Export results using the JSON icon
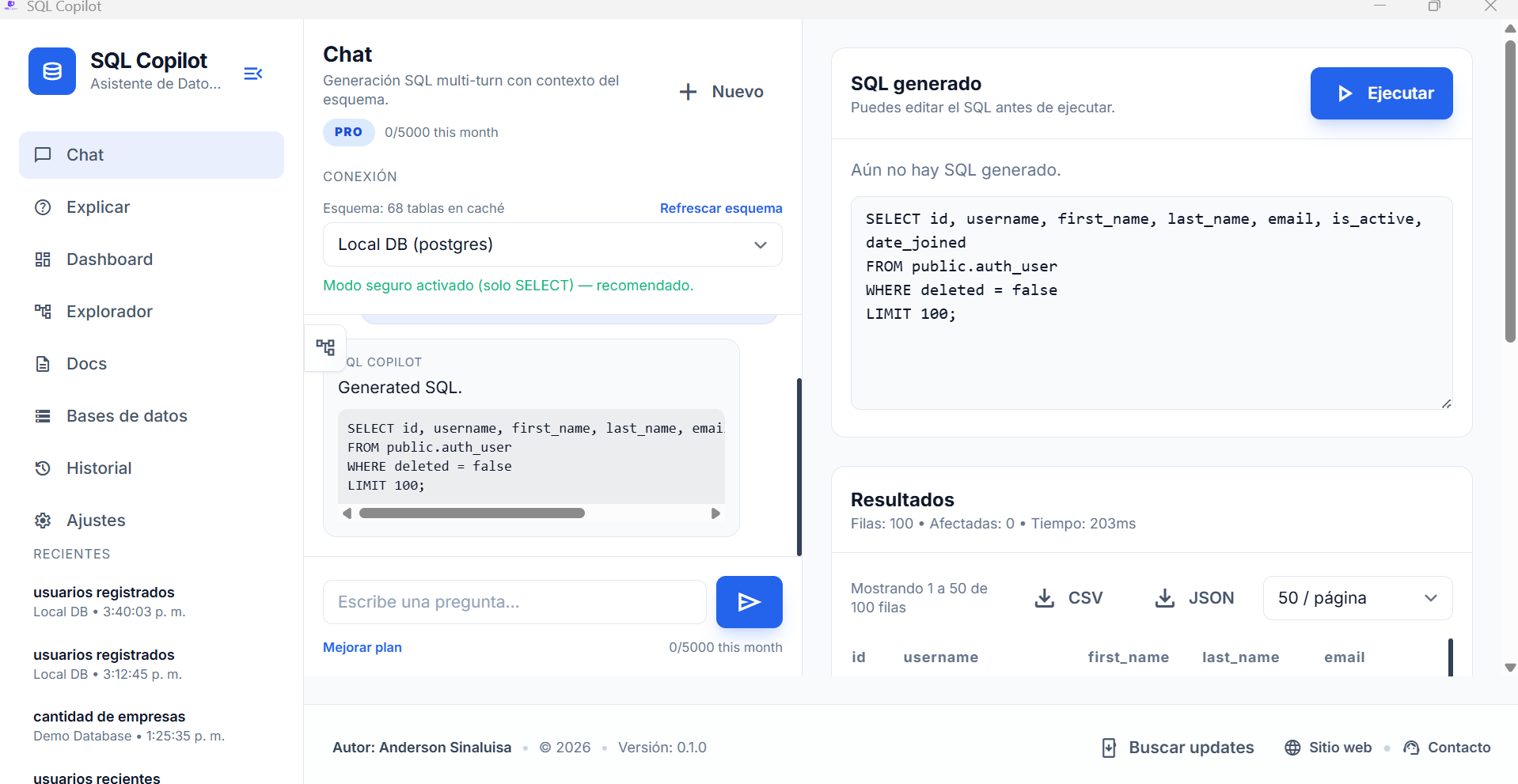Viewport: 1518px width, 784px height. click(1163, 598)
